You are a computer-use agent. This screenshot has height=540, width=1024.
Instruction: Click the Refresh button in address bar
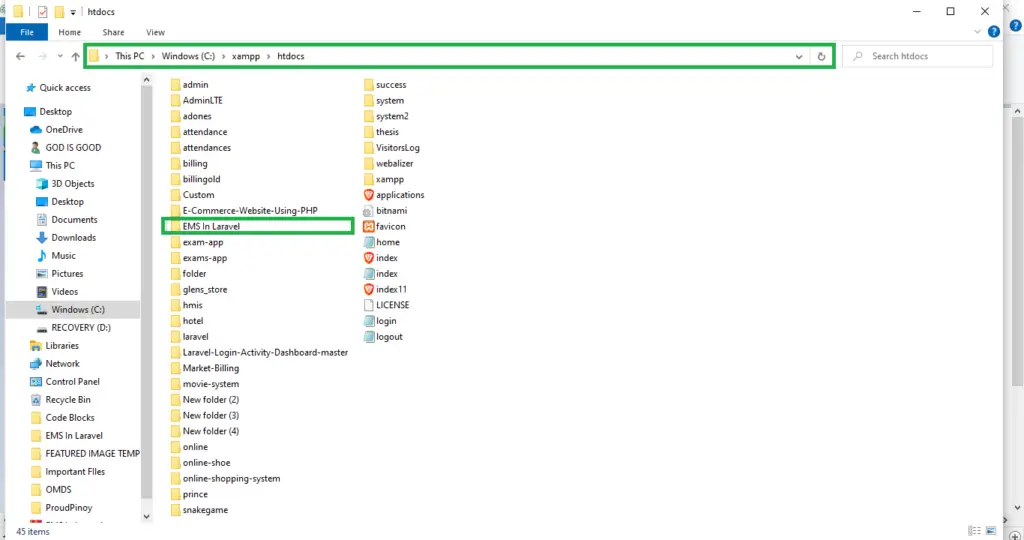pos(821,56)
